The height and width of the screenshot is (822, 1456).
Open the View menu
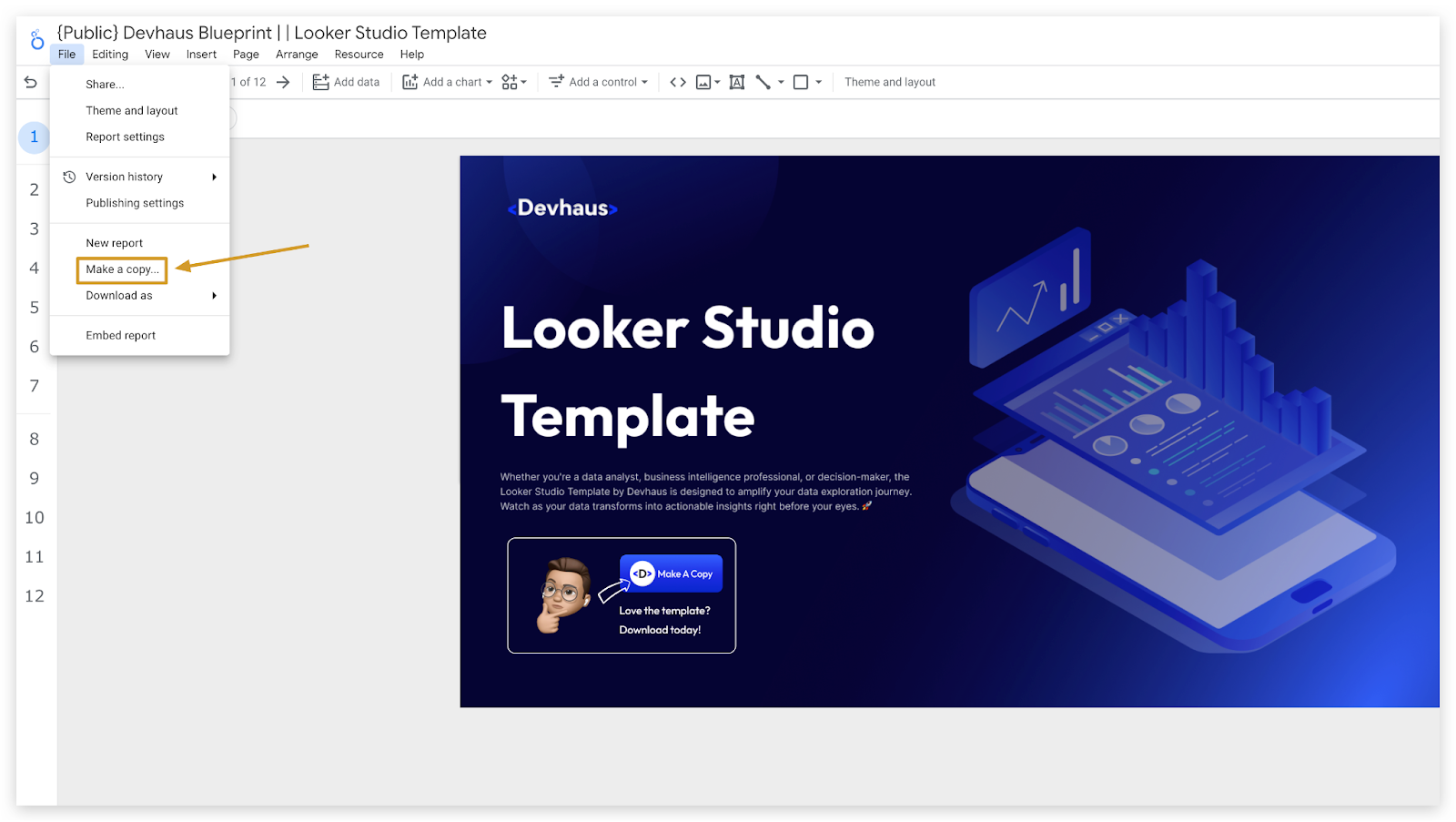point(157,55)
